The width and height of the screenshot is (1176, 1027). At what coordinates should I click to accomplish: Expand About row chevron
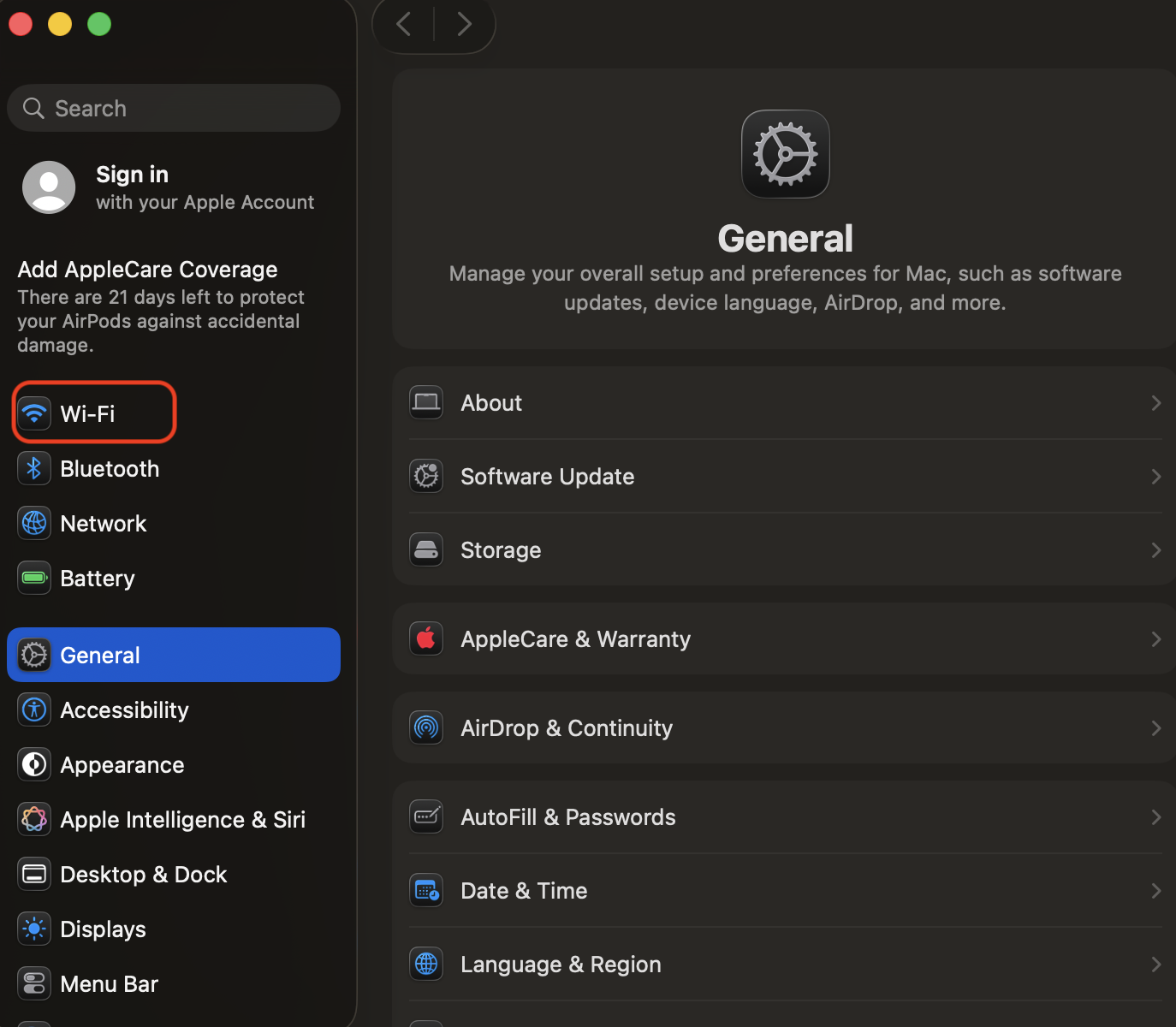pos(1156,402)
